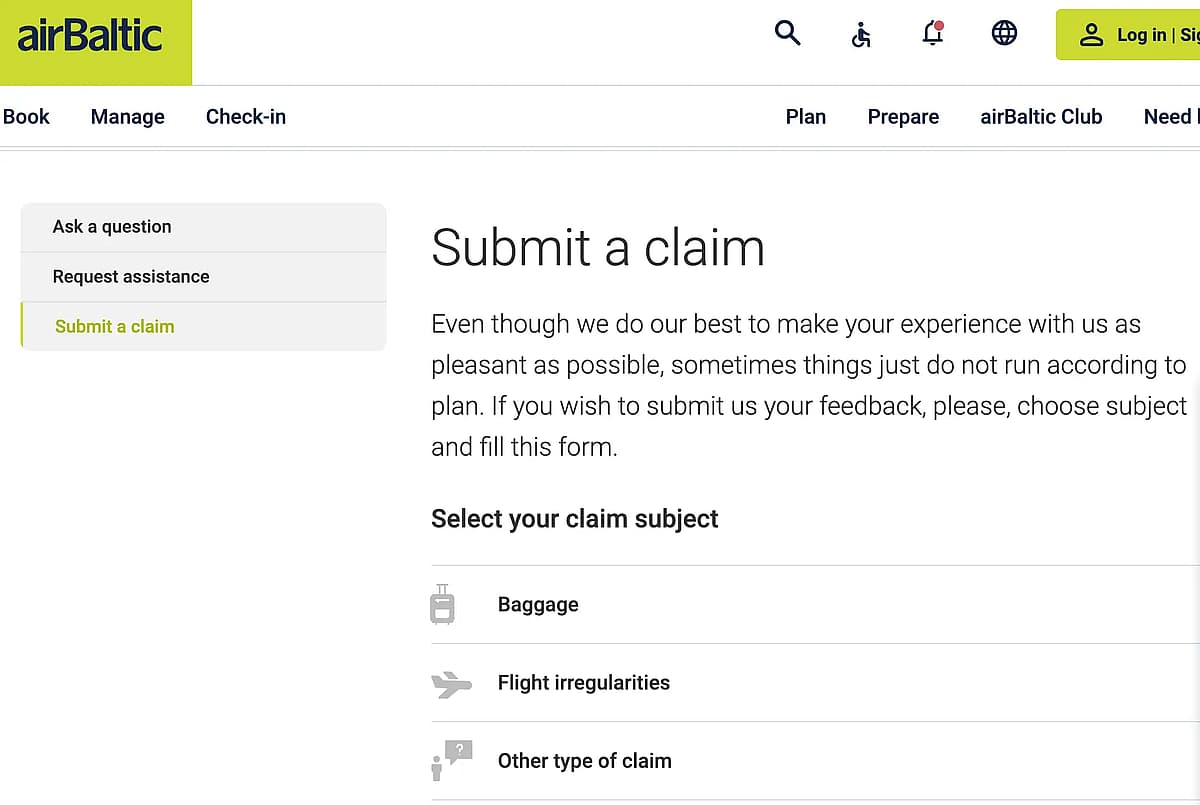Choose Flight irregularities claim subject
Image resolution: width=1200 pixels, height=805 pixels.
tap(815, 683)
